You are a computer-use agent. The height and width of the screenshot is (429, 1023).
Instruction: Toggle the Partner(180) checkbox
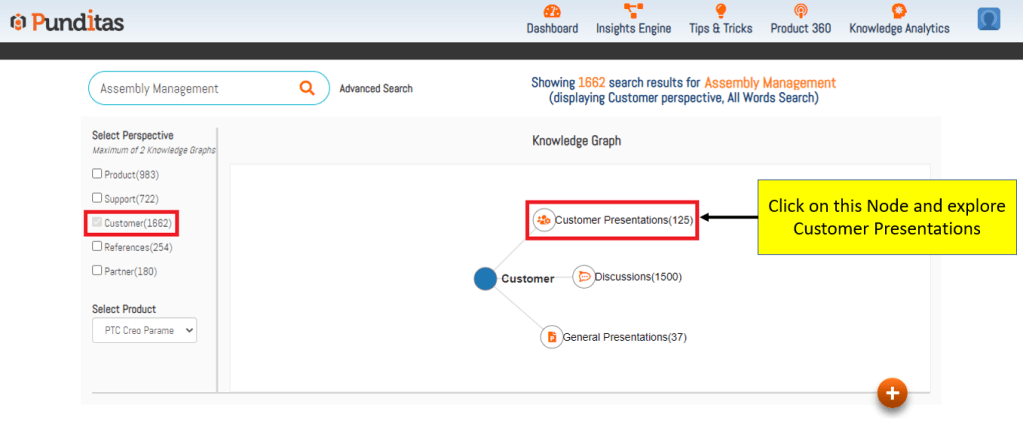[x=97, y=270]
